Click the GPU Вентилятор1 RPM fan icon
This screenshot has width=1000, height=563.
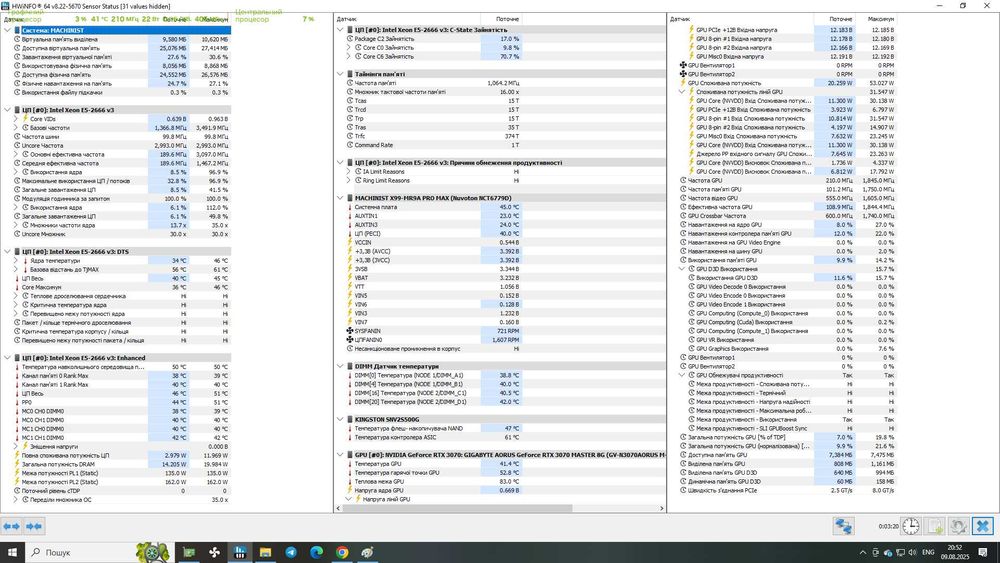click(x=683, y=65)
